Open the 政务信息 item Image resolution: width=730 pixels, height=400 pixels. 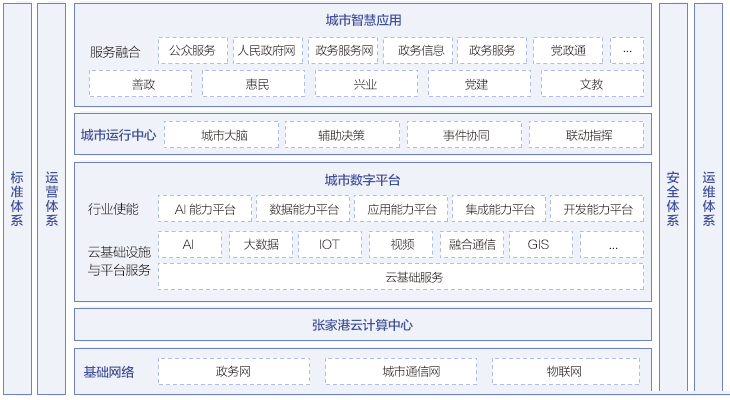coord(420,51)
